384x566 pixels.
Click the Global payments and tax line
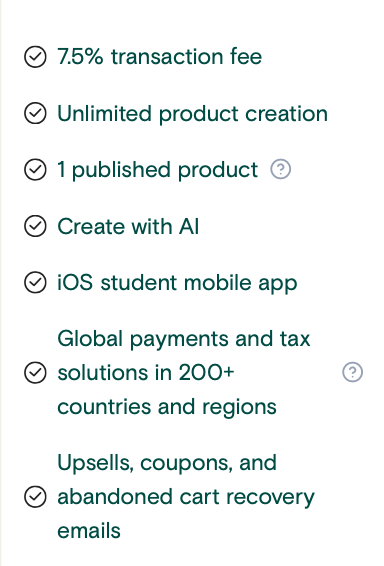click(x=184, y=340)
